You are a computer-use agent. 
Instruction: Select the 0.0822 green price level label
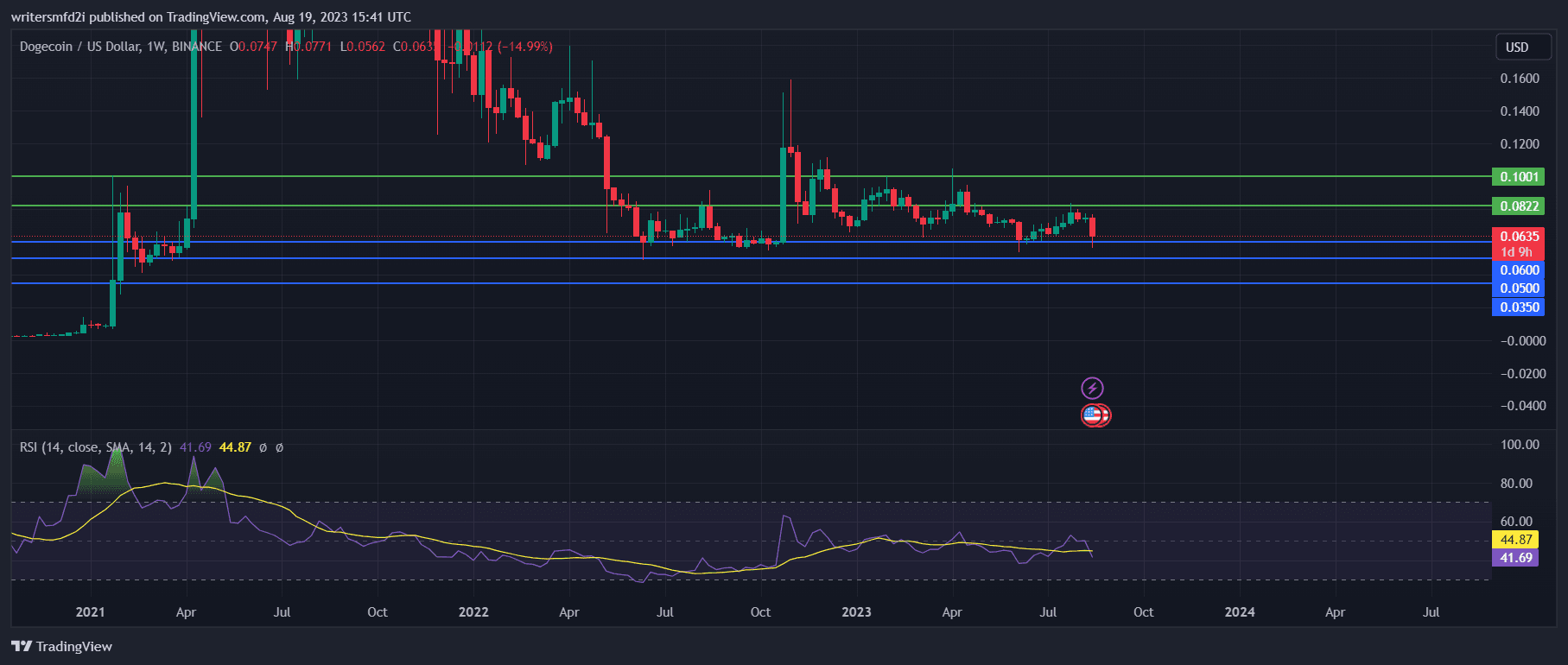(x=1518, y=206)
